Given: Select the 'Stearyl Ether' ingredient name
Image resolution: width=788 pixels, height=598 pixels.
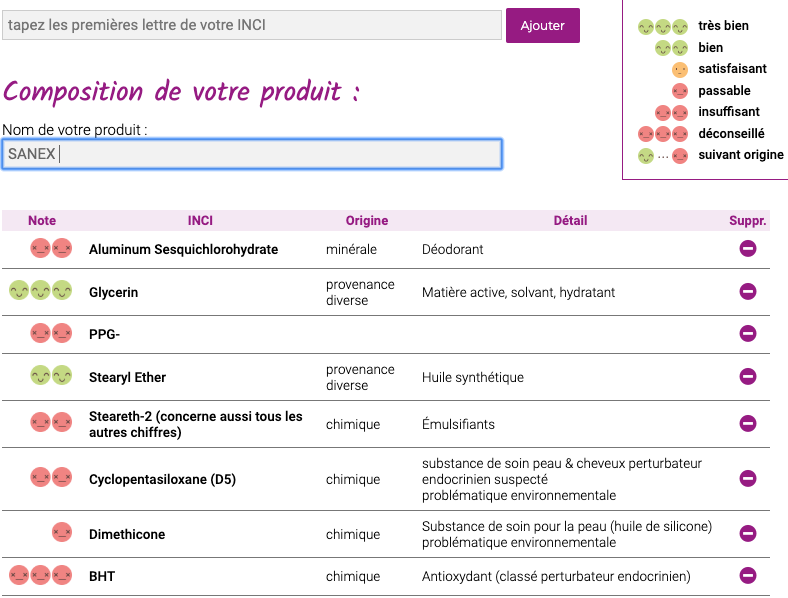Looking at the screenshot, I should (x=128, y=377).
